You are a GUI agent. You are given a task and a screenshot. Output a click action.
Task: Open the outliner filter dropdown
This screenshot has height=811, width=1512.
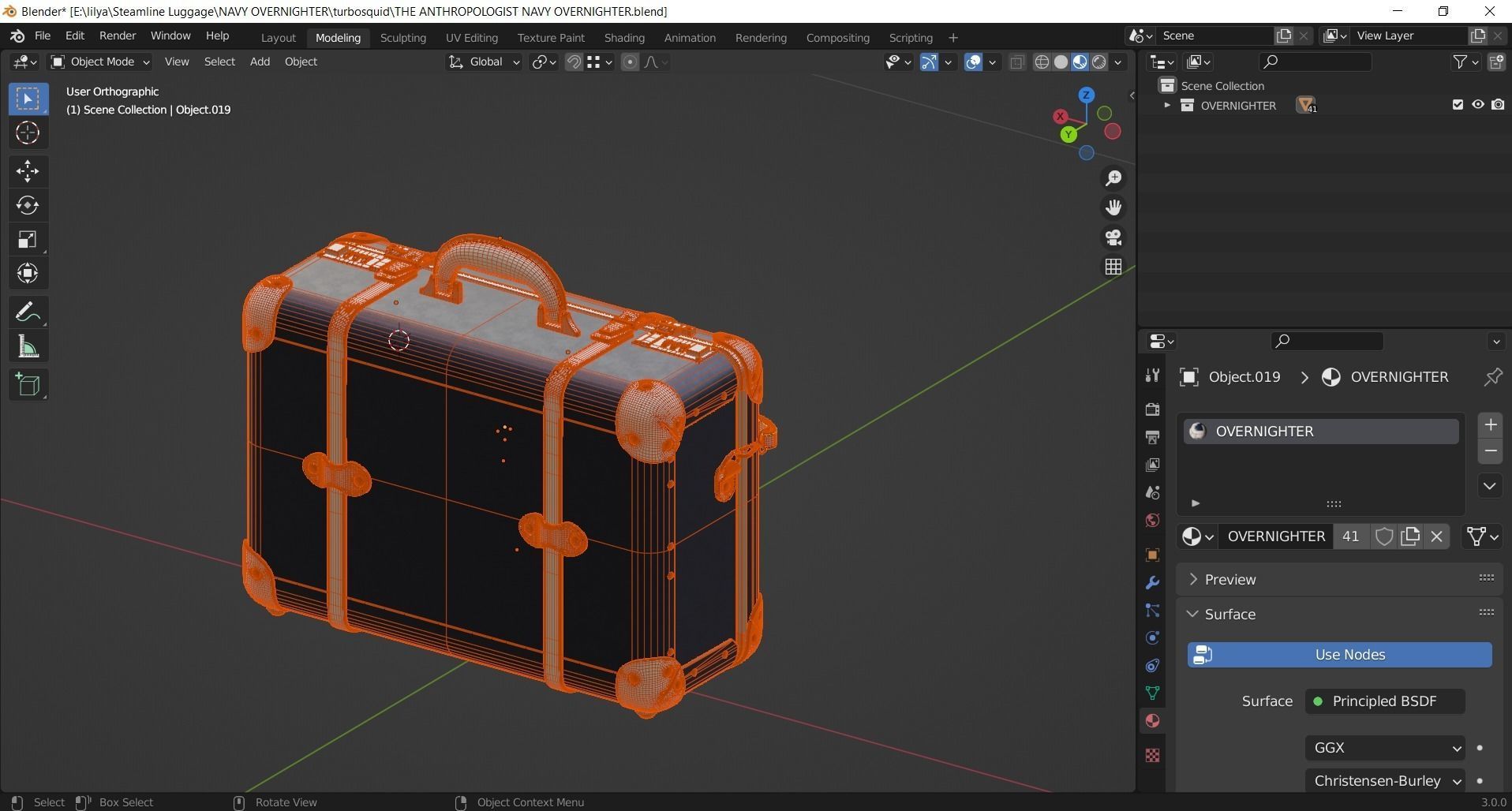(1465, 62)
